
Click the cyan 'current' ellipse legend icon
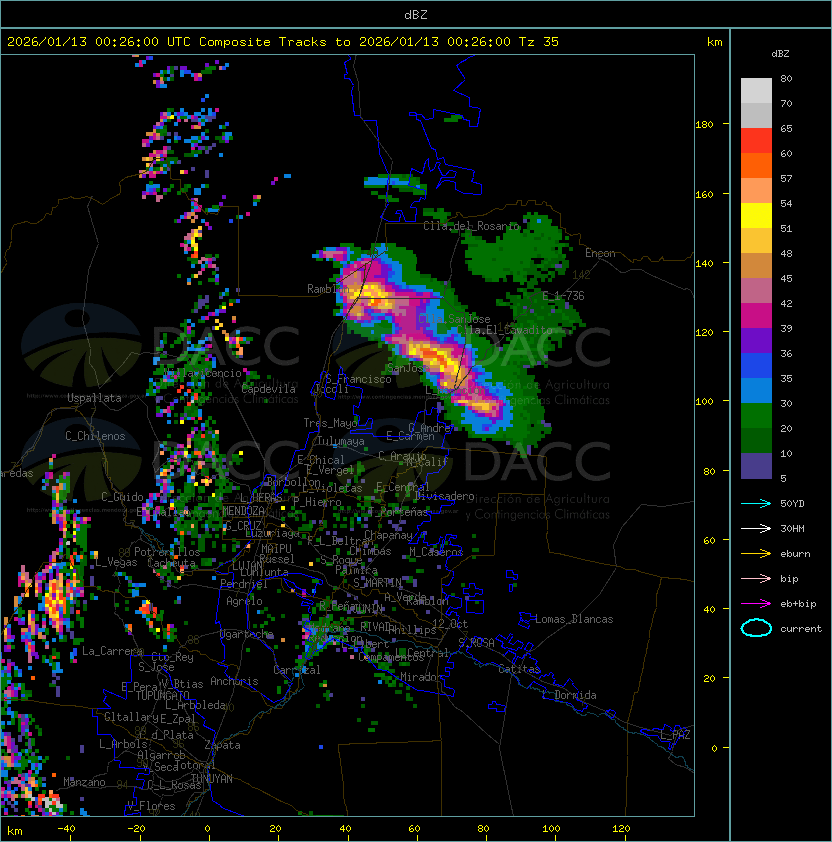756,628
